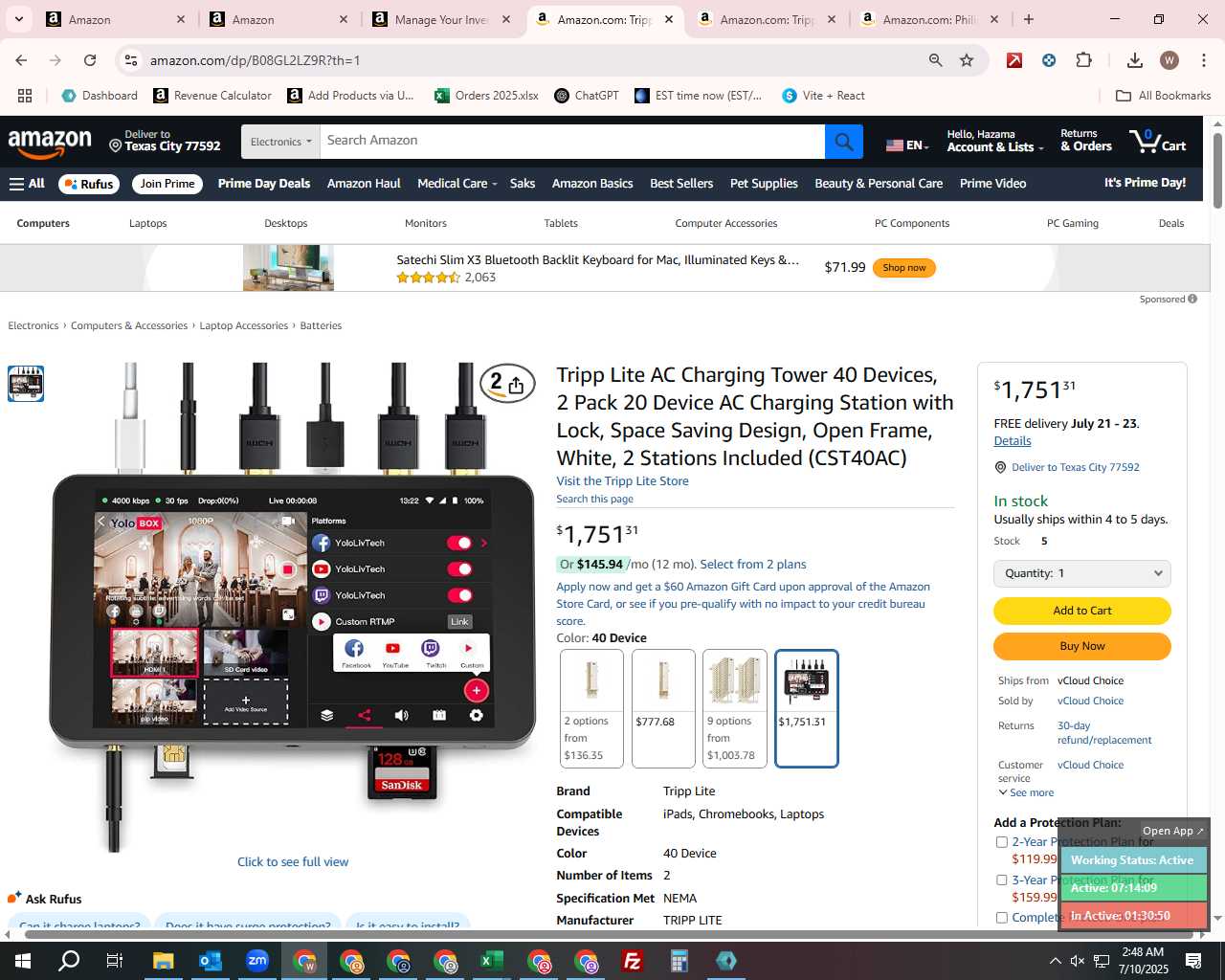Screen dimensions: 1225x980
Task: Open the Electronics search category dropdown
Action: tap(280, 142)
